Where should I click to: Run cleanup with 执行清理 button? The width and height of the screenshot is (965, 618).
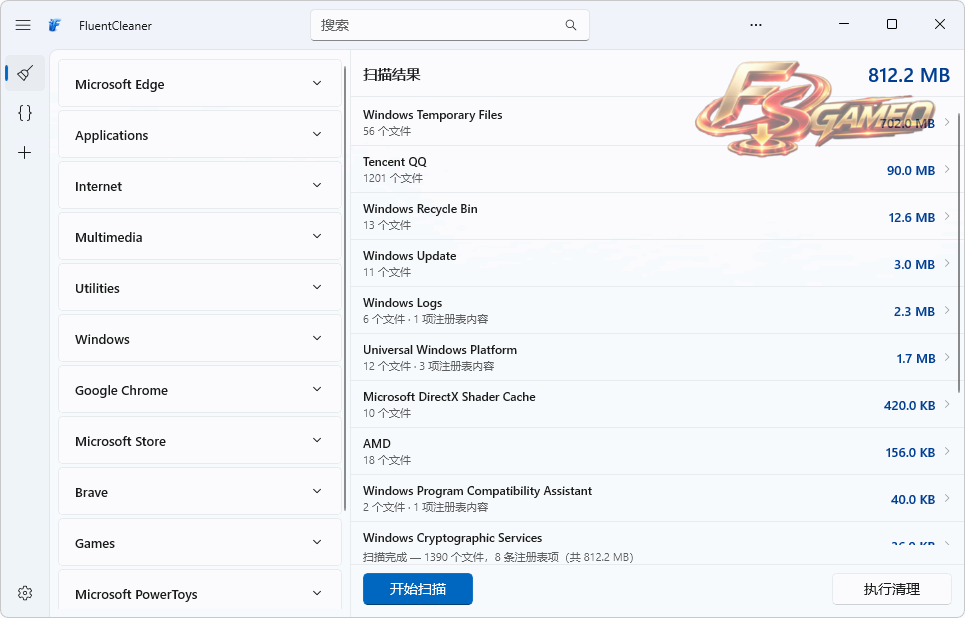point(892,589)
